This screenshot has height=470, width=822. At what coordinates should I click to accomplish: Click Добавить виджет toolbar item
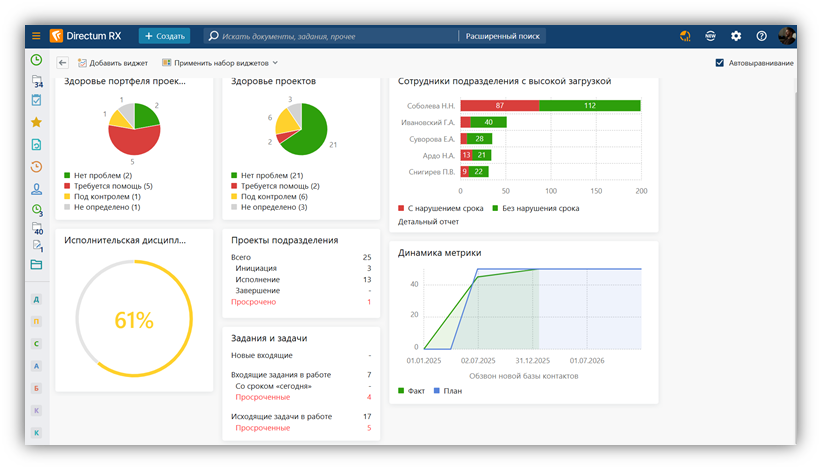coord(113,63)
